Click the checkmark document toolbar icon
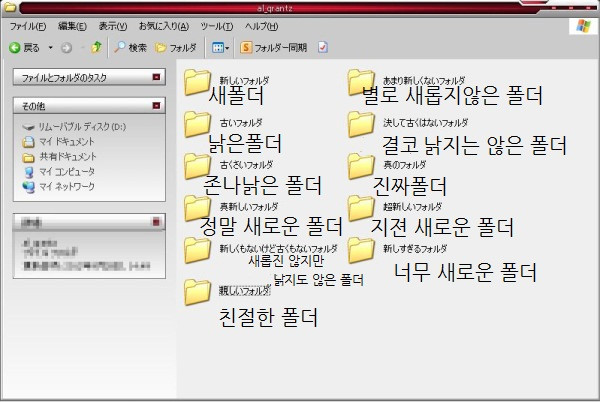Image resolution: width=600 pixels, height=402 pixels. click(x=323, y=47)
